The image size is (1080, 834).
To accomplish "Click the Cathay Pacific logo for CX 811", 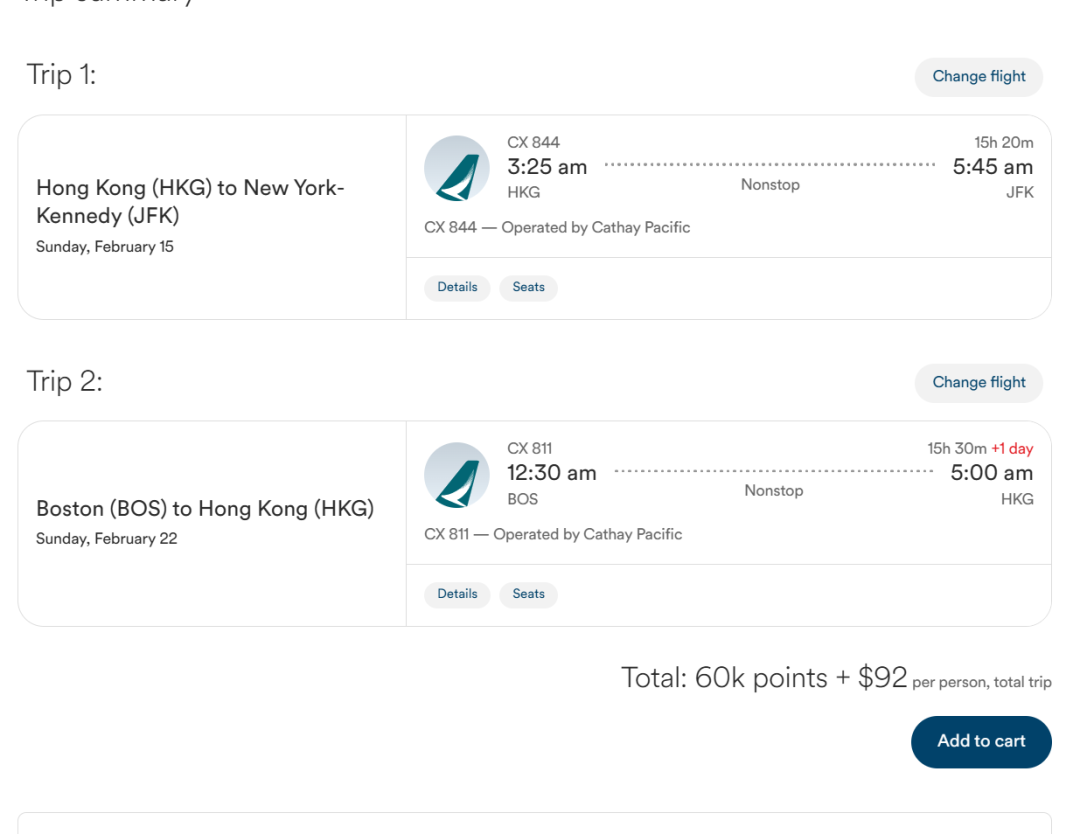I will (x=457, y=475).
